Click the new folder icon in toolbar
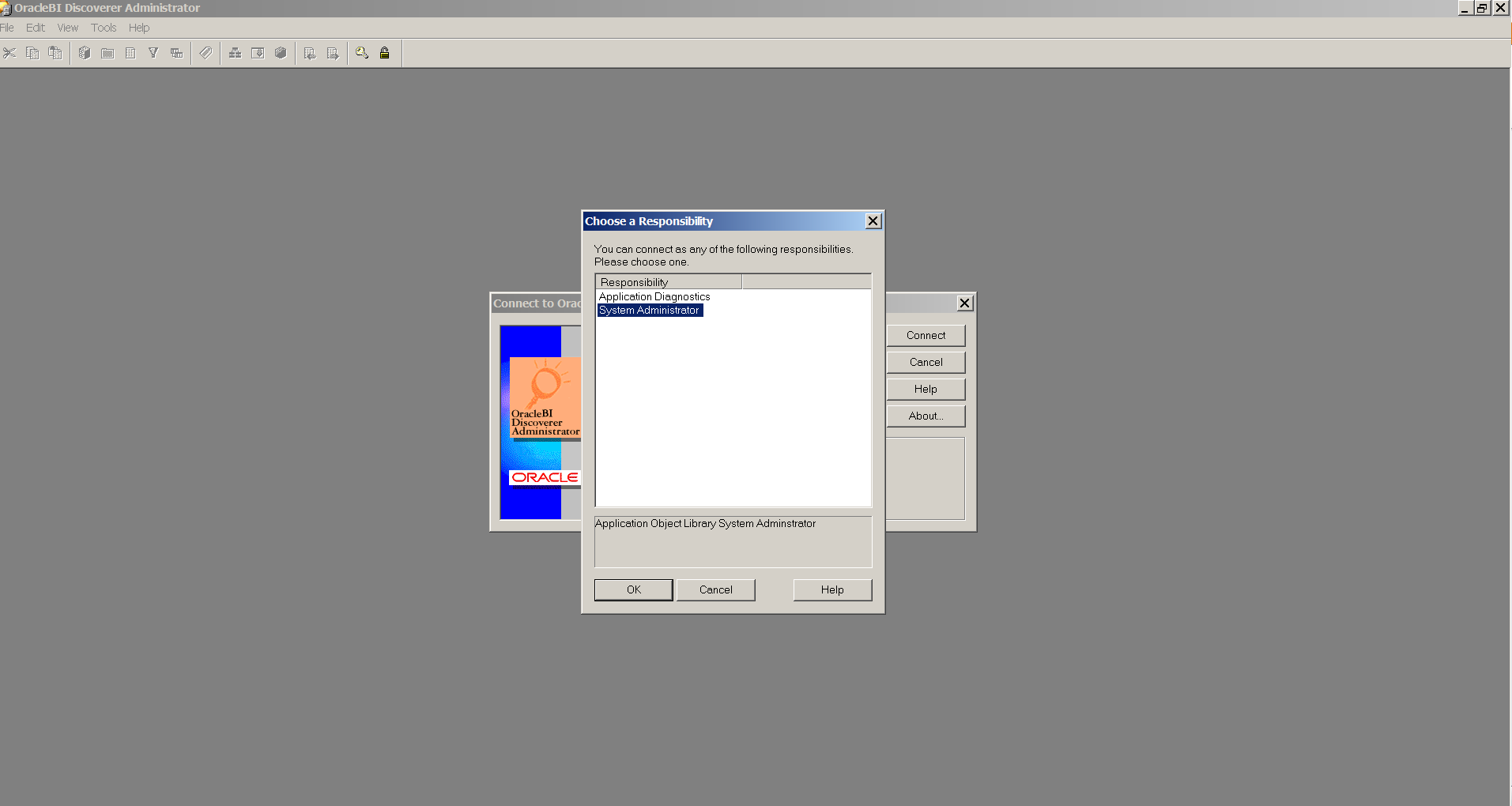1512x806 pixels. tap(107, 53)
